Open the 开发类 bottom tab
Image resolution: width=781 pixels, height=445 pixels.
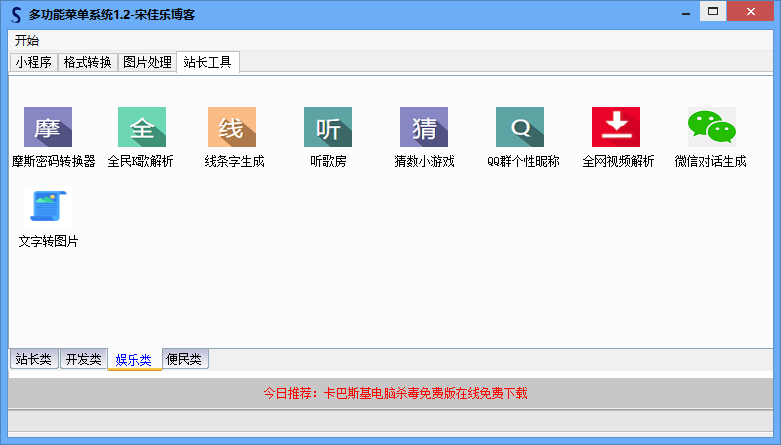tap(83, 360)
